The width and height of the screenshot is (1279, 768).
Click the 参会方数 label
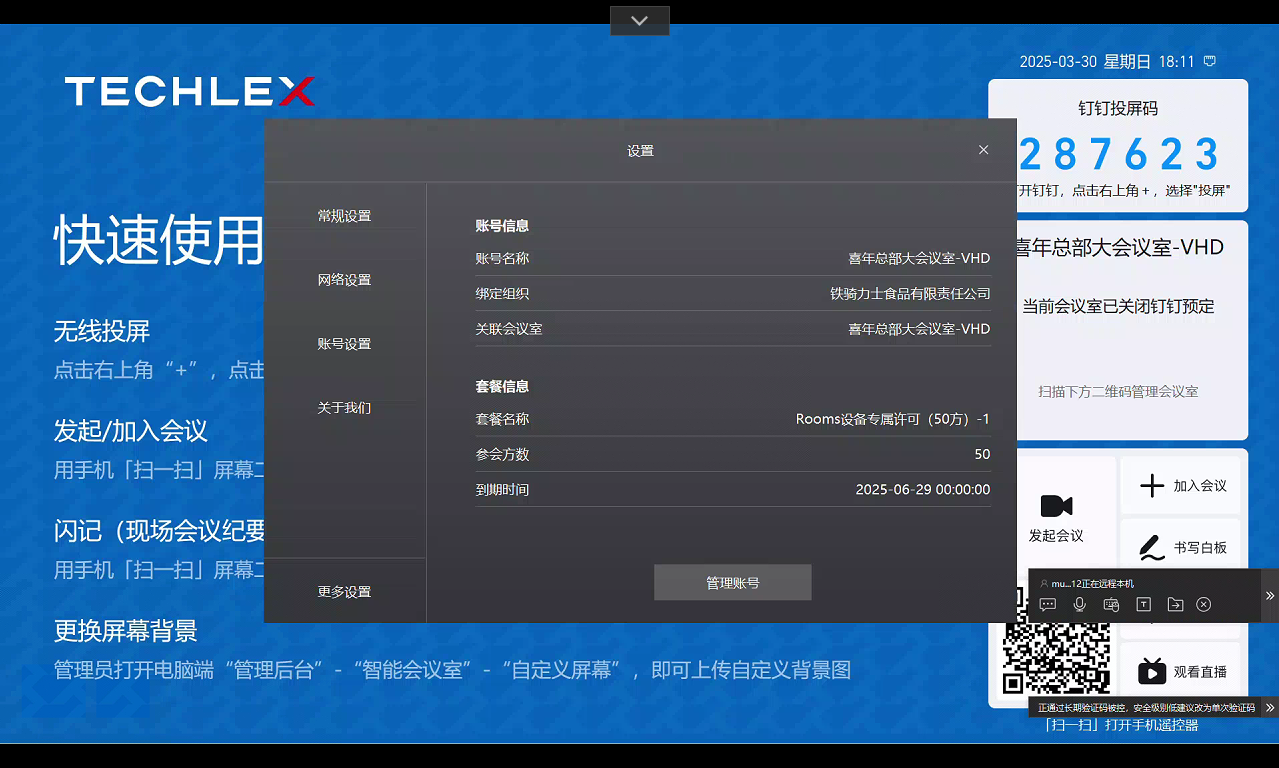point(502,454)
